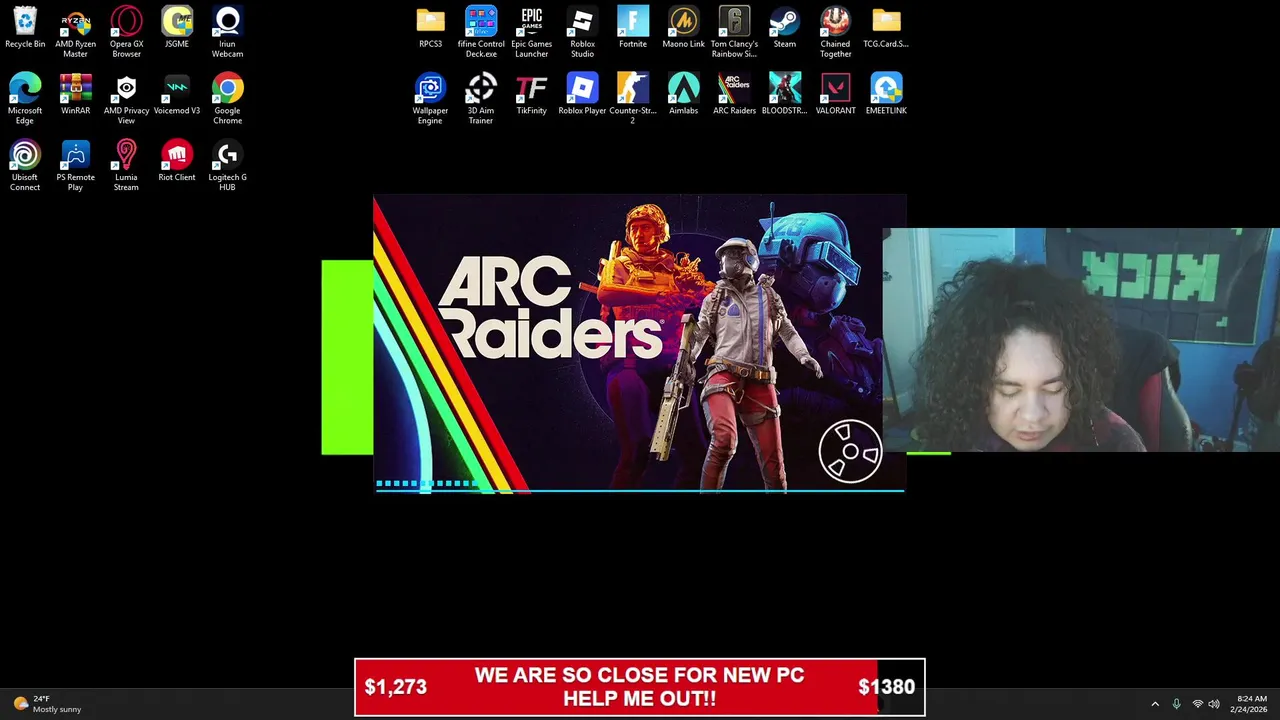Open the EMEETLINK desktop icon

point(886,95)
